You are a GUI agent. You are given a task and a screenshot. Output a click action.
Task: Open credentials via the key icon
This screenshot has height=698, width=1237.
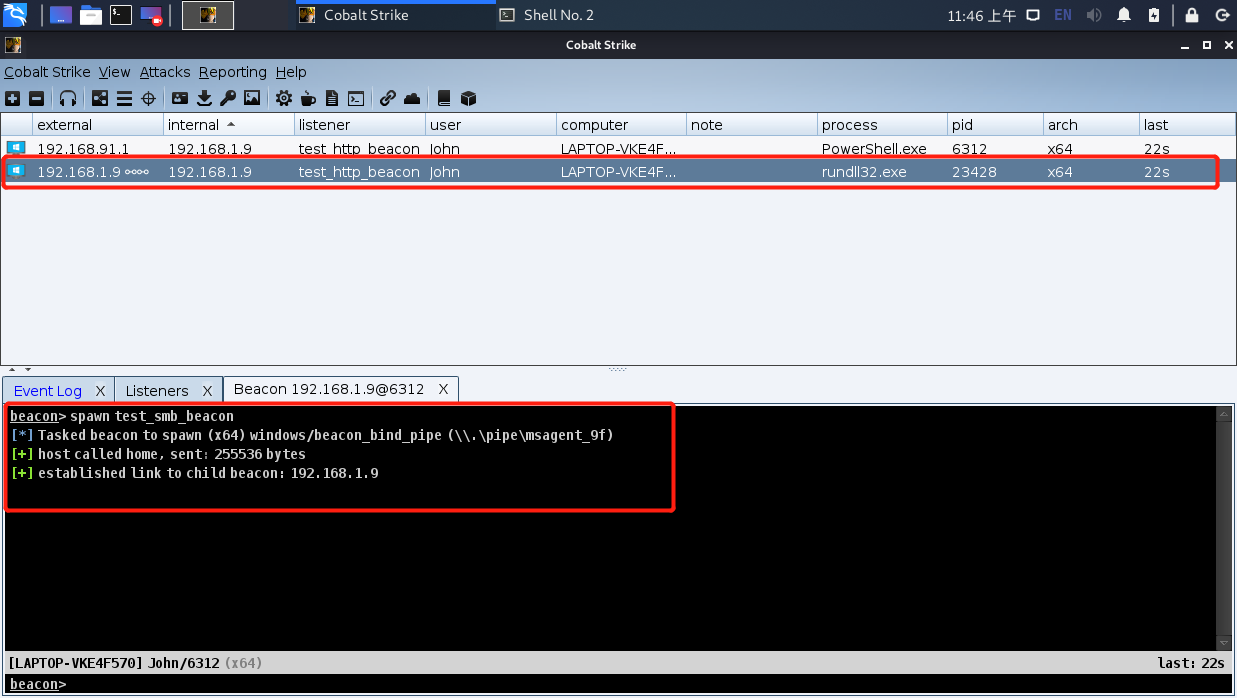228,98
